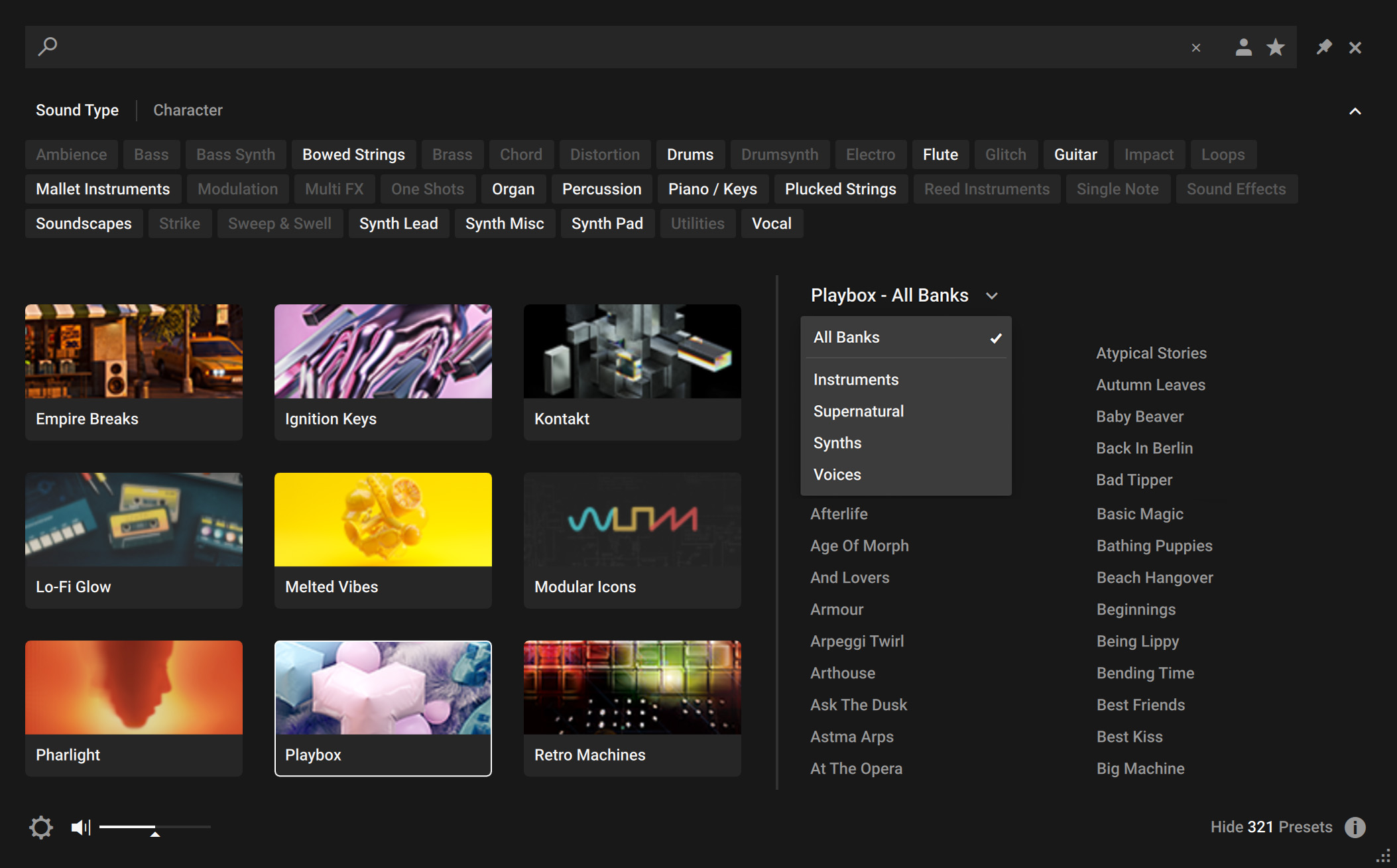Collapse the tag filter section chevron
Screen dimensions: 1397x868
1355,111
